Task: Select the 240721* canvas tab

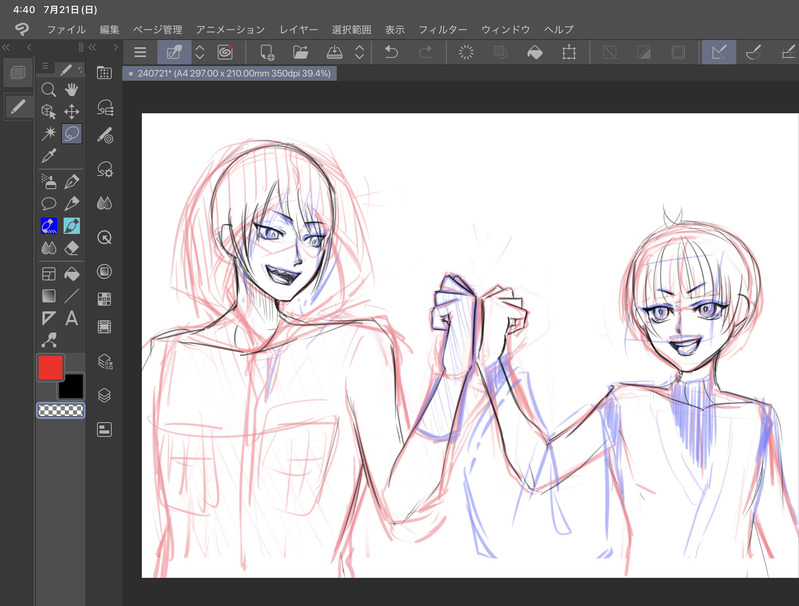Action: (229, 73)
